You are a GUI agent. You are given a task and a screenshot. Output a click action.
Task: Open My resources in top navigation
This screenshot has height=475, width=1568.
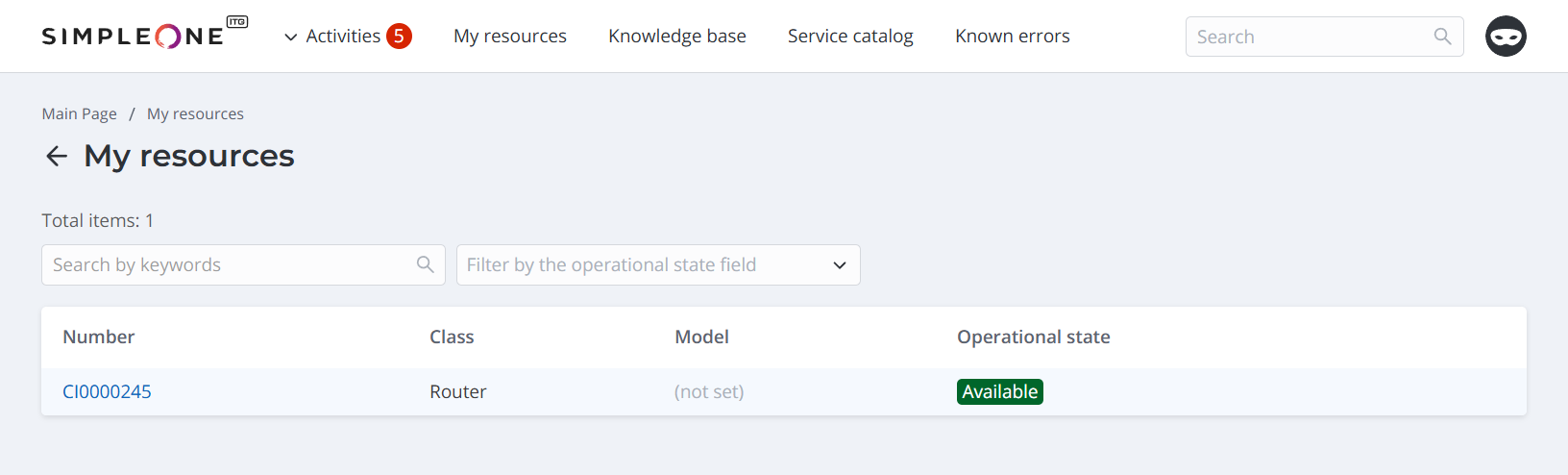[510, 37]
